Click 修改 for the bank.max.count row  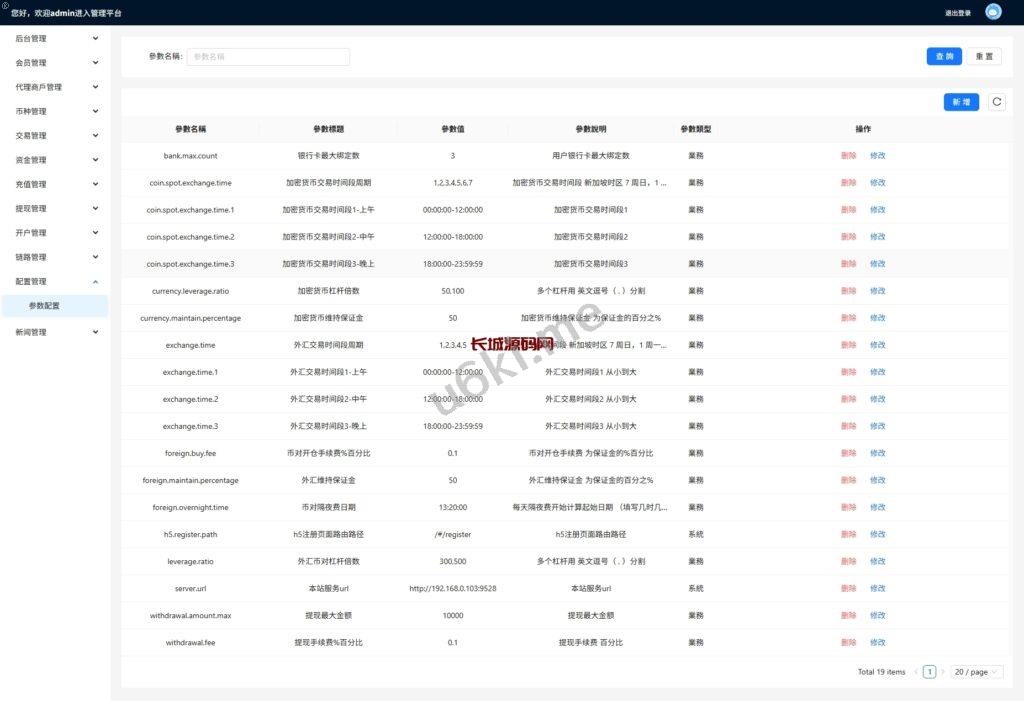coord(877,156)
